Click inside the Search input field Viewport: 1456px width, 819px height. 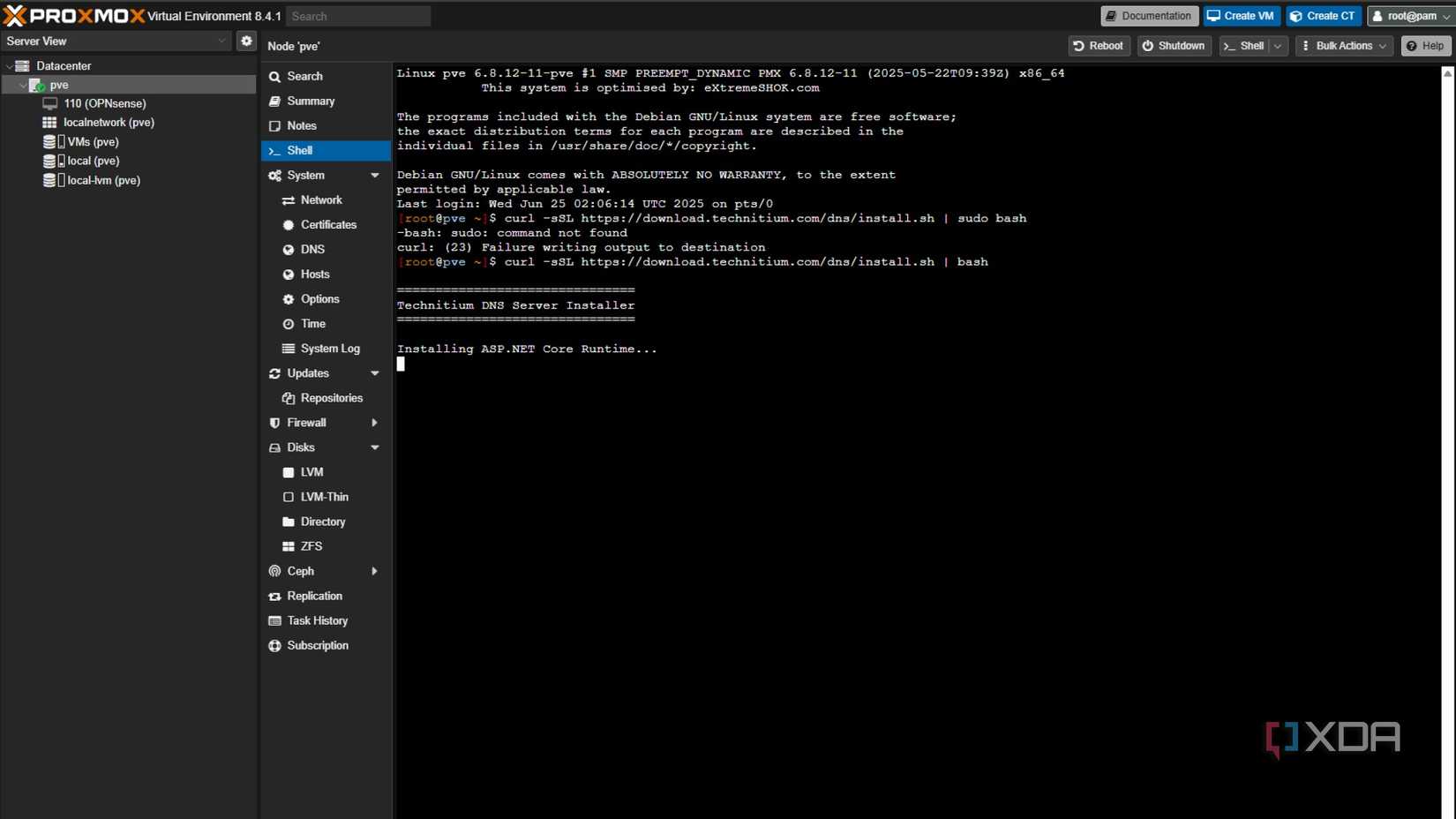point(357,16)
